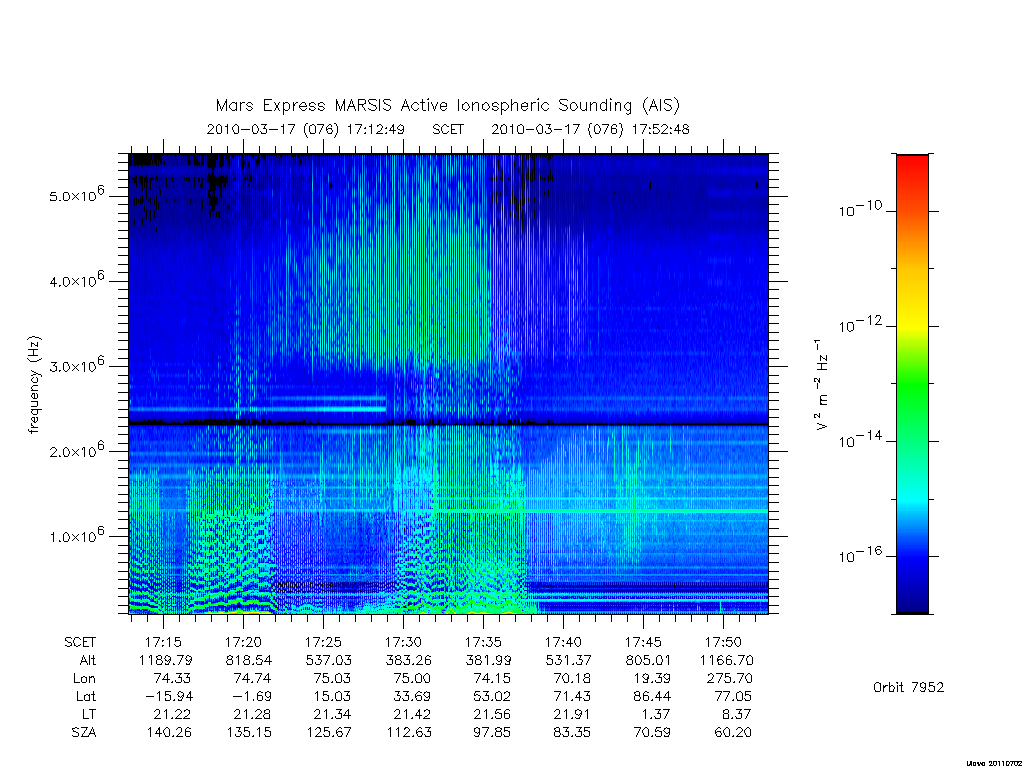
Task: Click the latitude value 86.44
Action: tap(652, 697)
